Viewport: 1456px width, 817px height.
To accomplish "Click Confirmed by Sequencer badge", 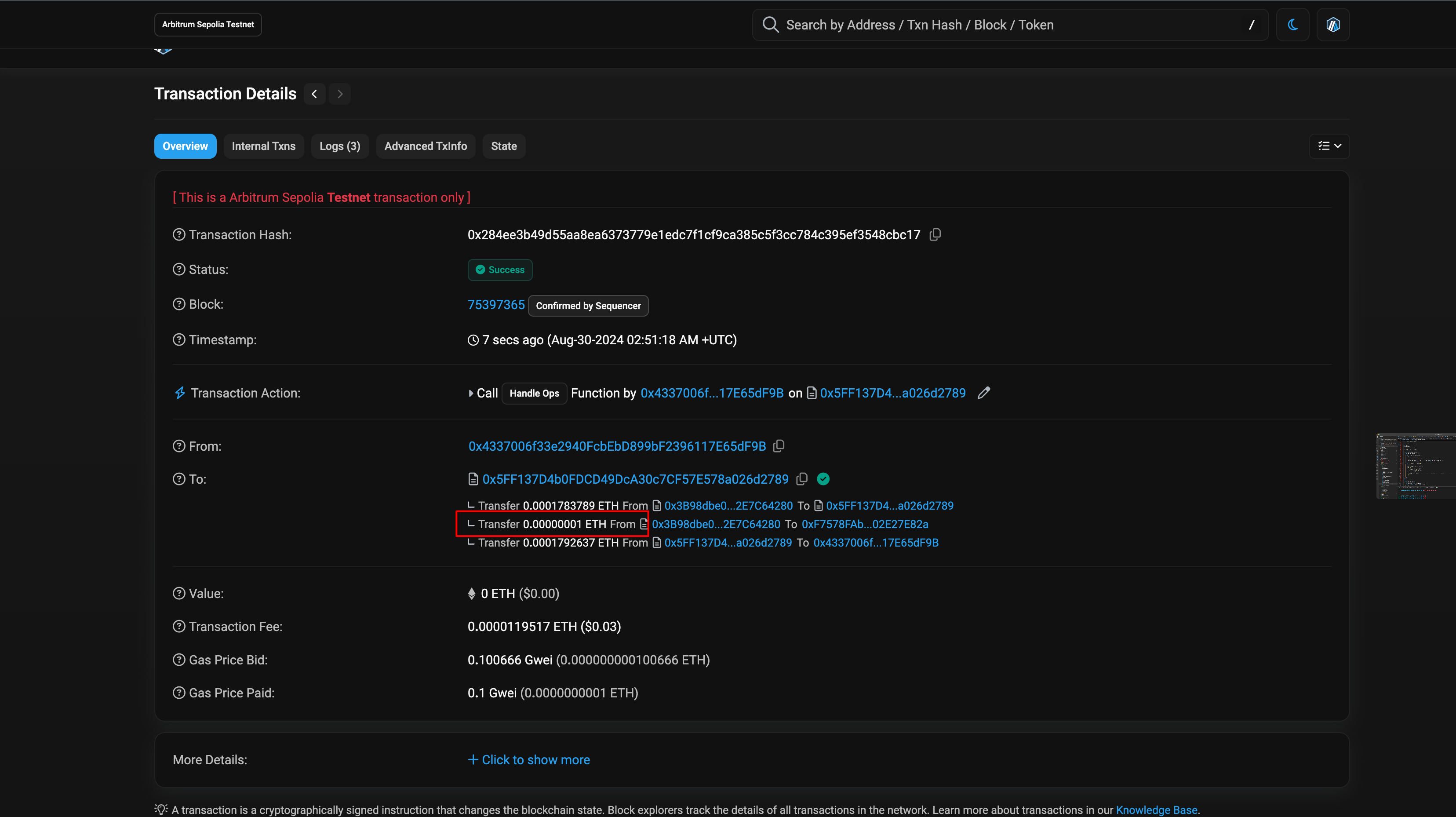I will pos(588,306).
